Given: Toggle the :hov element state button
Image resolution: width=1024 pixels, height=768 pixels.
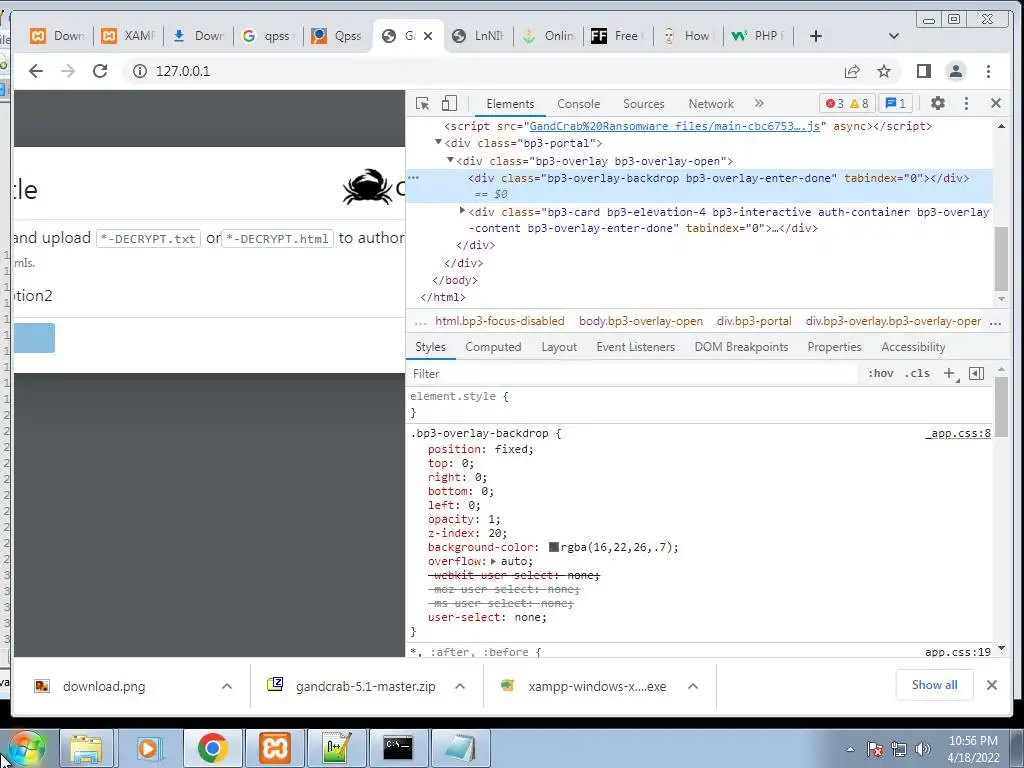Looking at the screenshot, I should click(x=880, y=374).
